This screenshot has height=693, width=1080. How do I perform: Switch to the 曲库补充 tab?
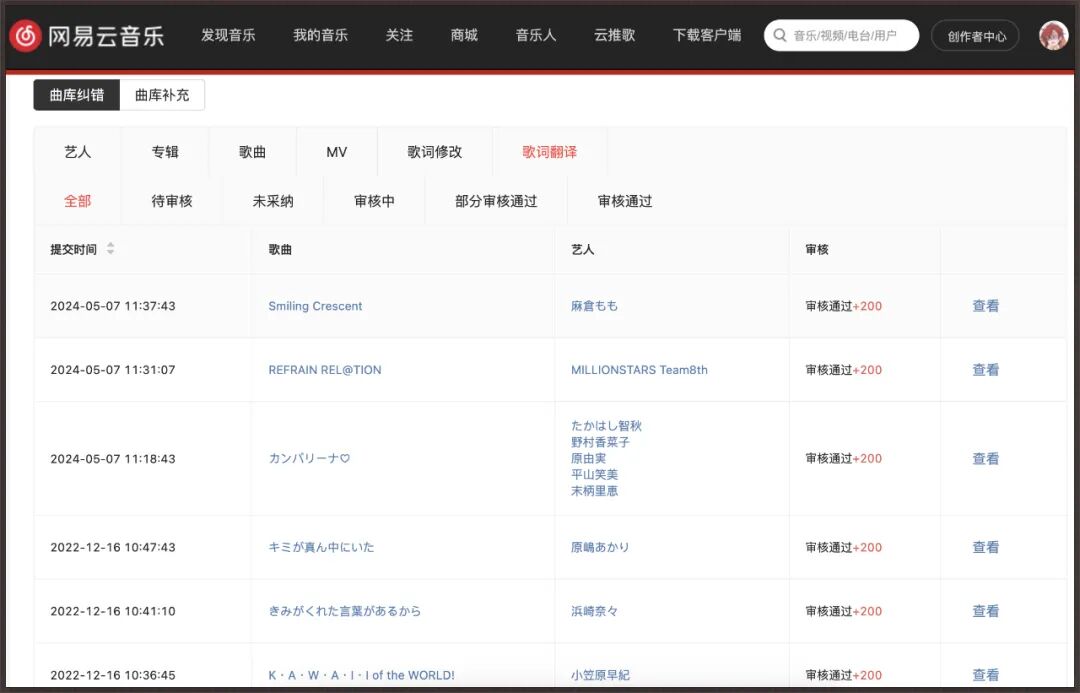pos(162,95)
